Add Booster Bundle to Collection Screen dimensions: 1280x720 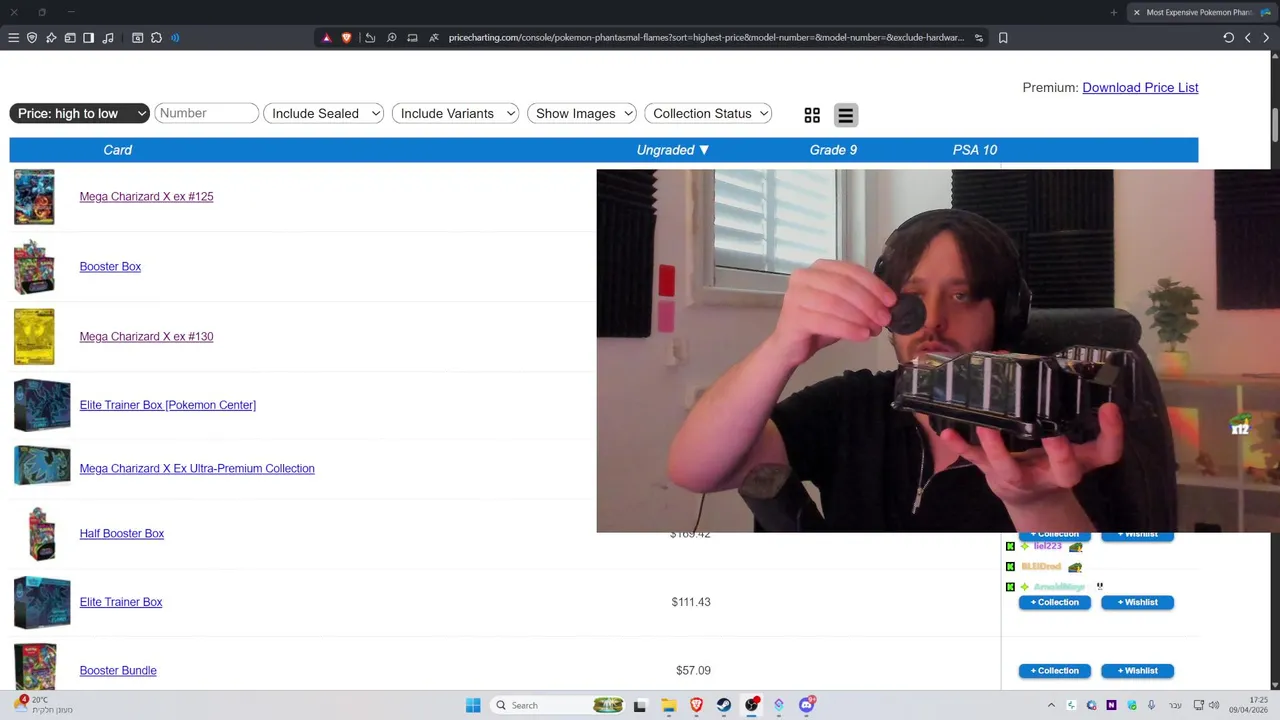point(1055,671)
